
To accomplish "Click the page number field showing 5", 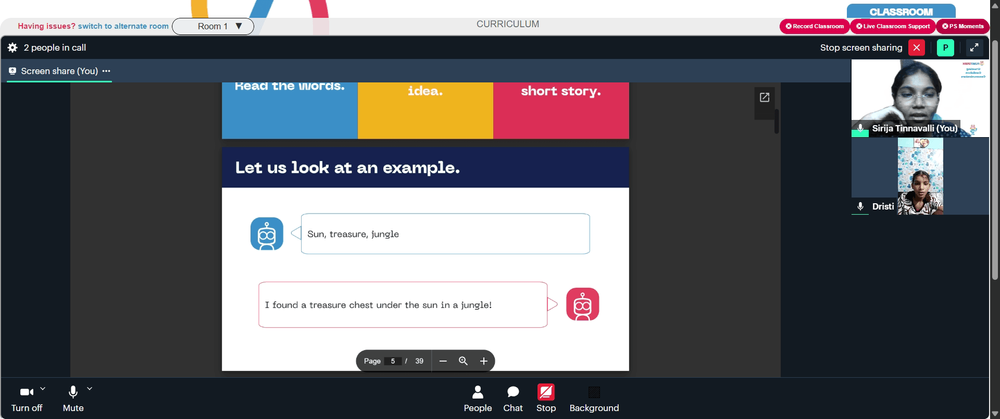I will click(393, 361).
